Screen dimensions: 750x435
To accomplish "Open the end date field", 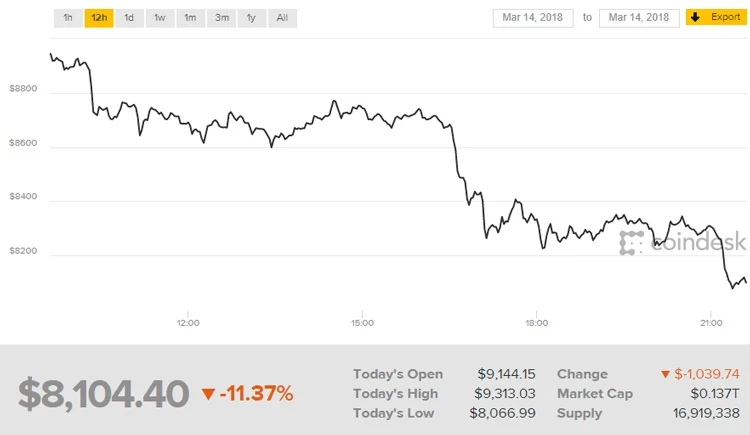I will [x=639, y=18].
